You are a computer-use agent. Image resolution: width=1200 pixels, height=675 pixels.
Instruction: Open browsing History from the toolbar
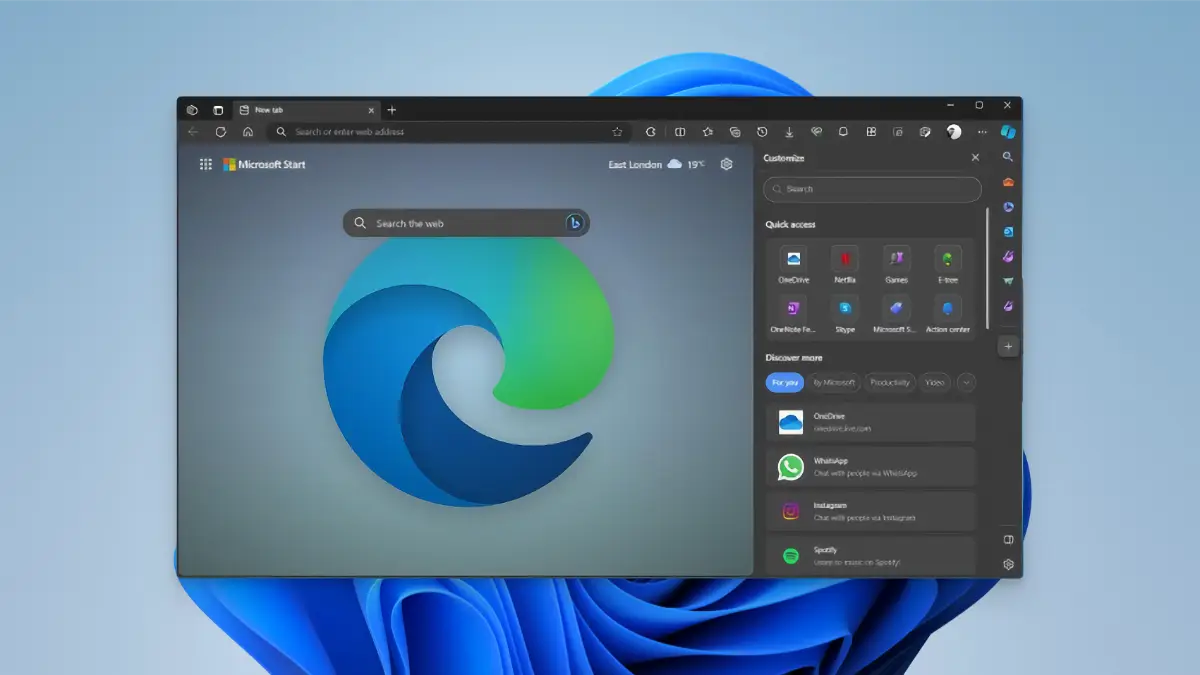click(x=762, y=132)
